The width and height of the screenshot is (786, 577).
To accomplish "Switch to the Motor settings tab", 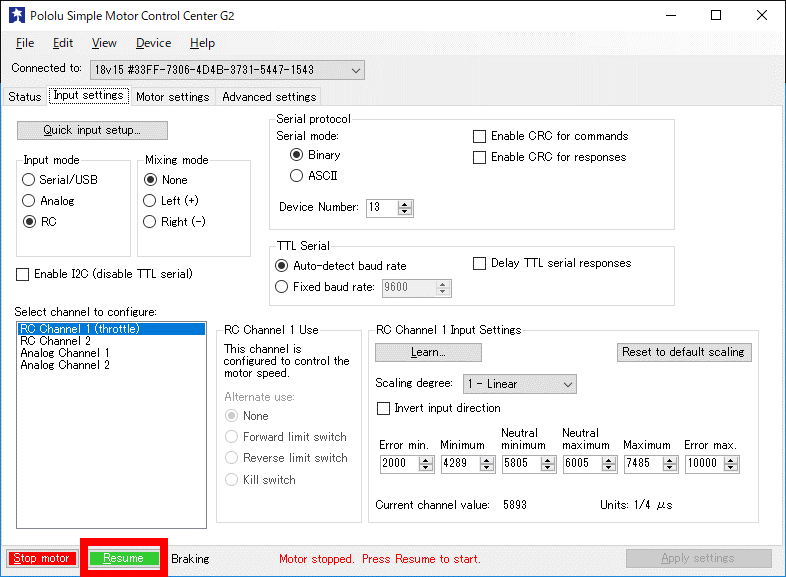I will (x=172, y=97).
